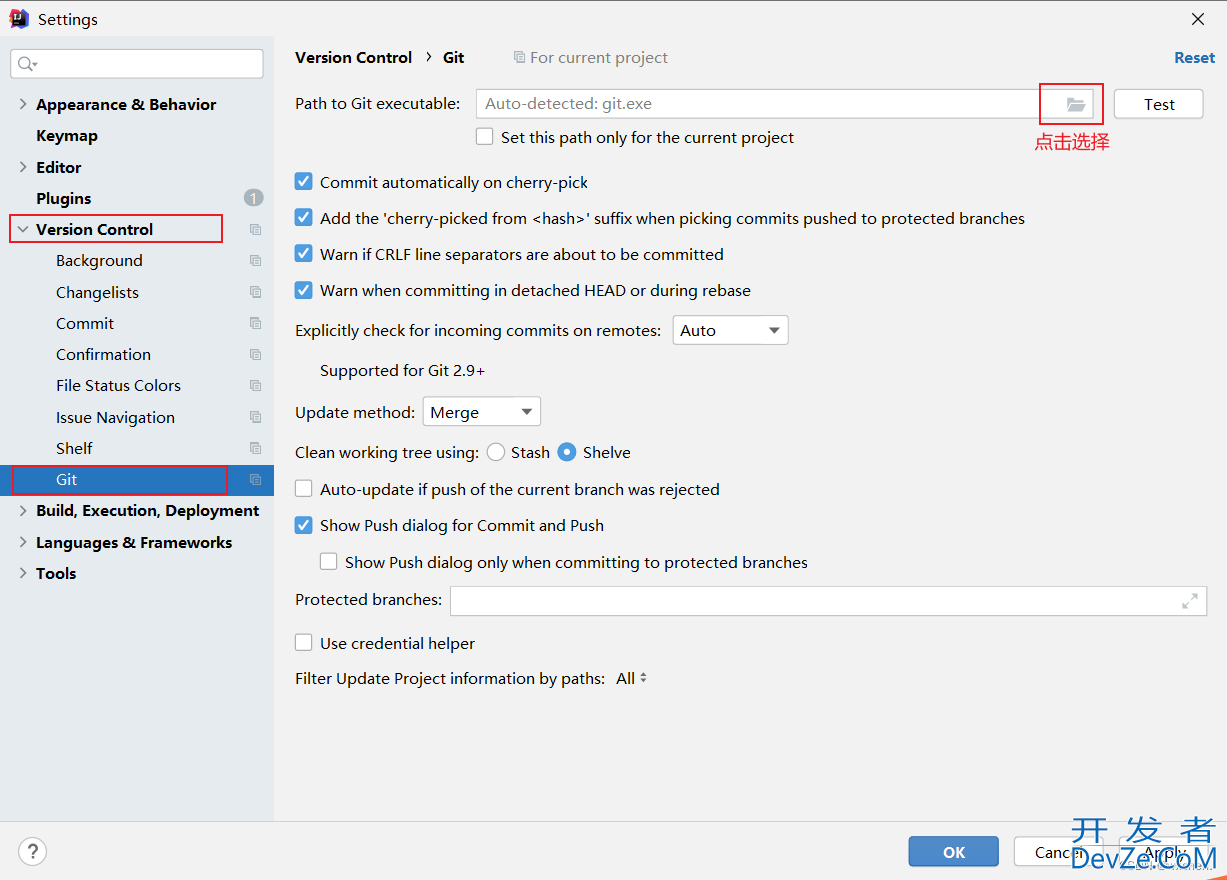Click the search magnifier icon in settings
This screenshot has height=880, width=1227.
coord(26,64)
